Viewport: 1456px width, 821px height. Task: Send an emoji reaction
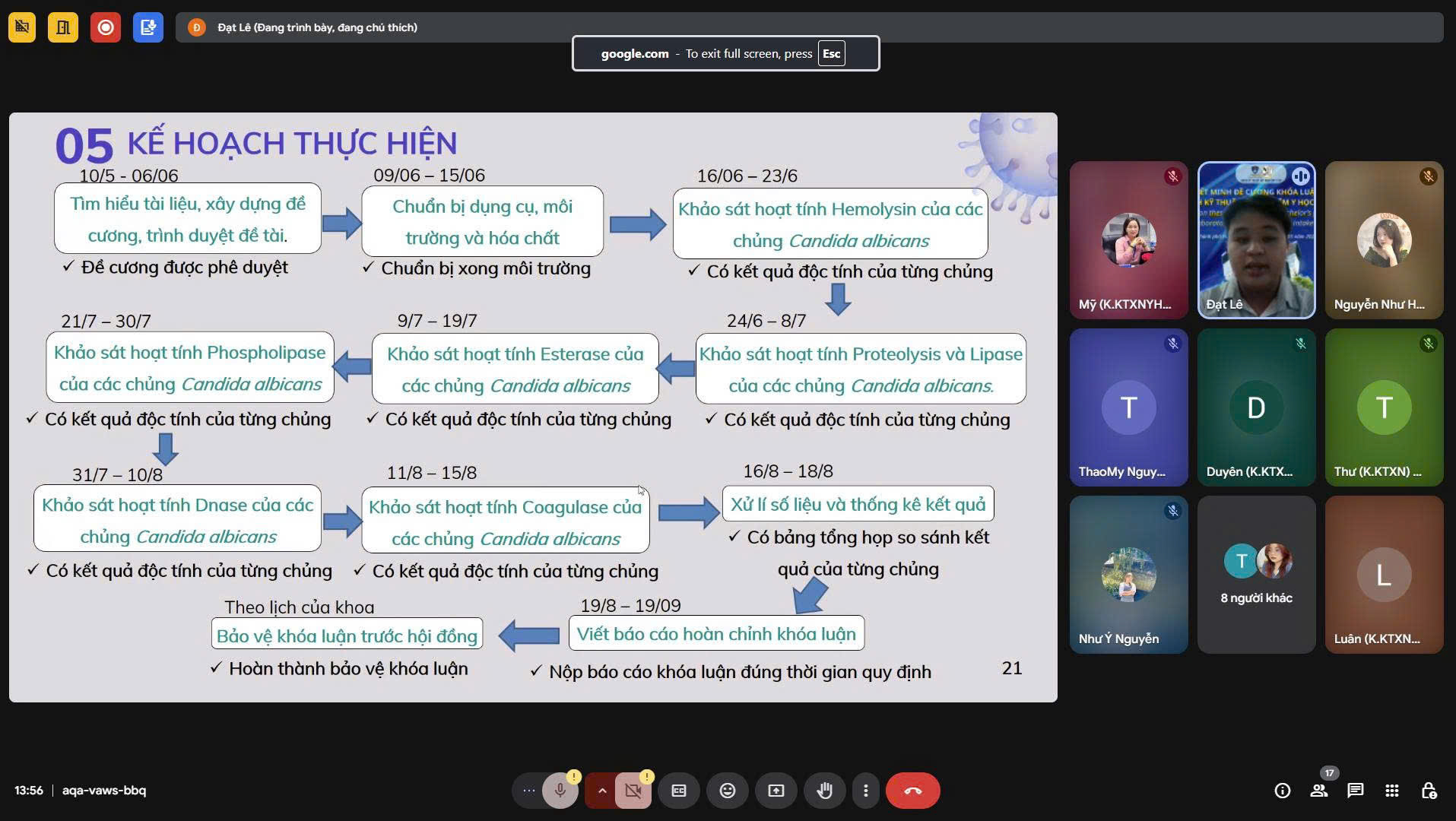(728, 791)
